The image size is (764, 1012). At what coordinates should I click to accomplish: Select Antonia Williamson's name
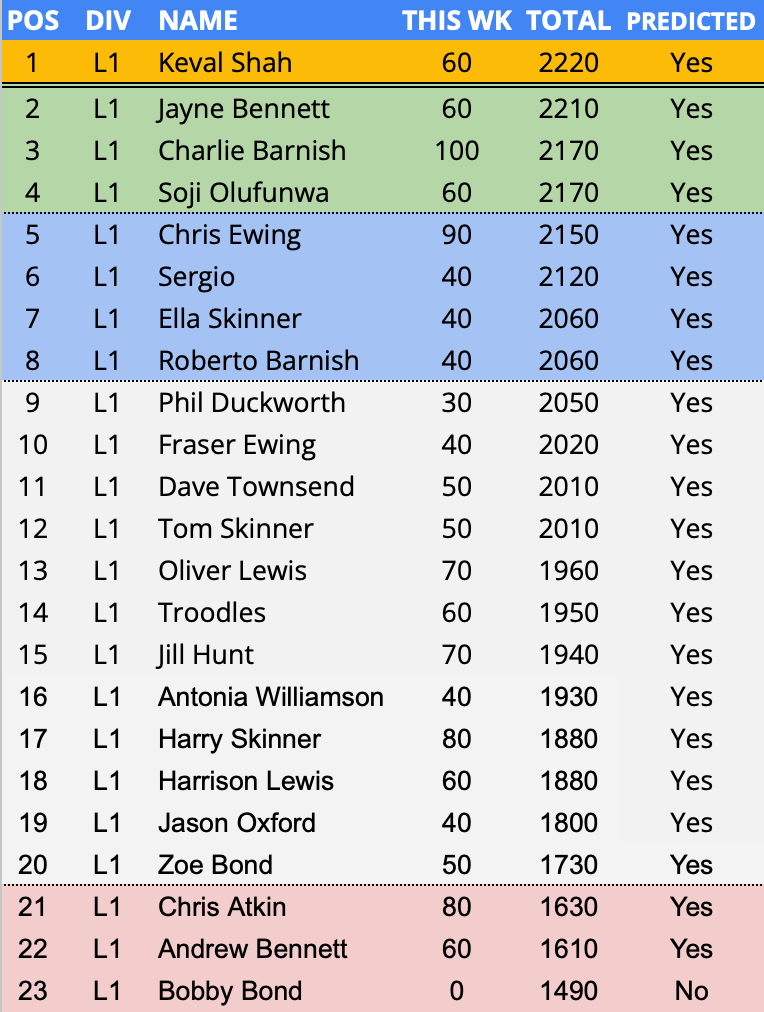[270, 697]
